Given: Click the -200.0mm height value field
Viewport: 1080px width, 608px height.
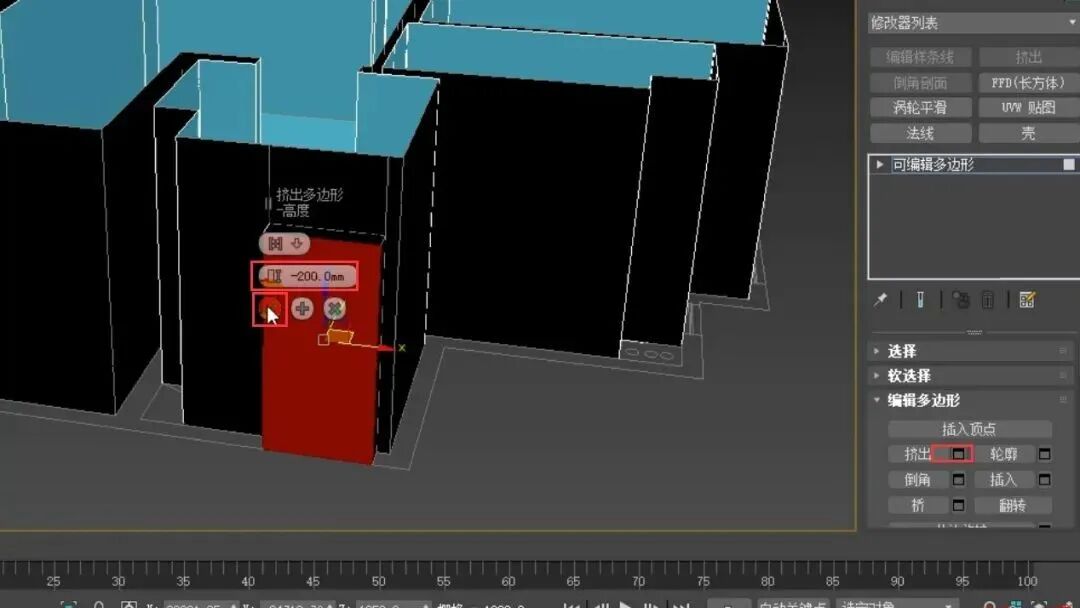Looking at the screenshot, I should click(x=317, y=276).
